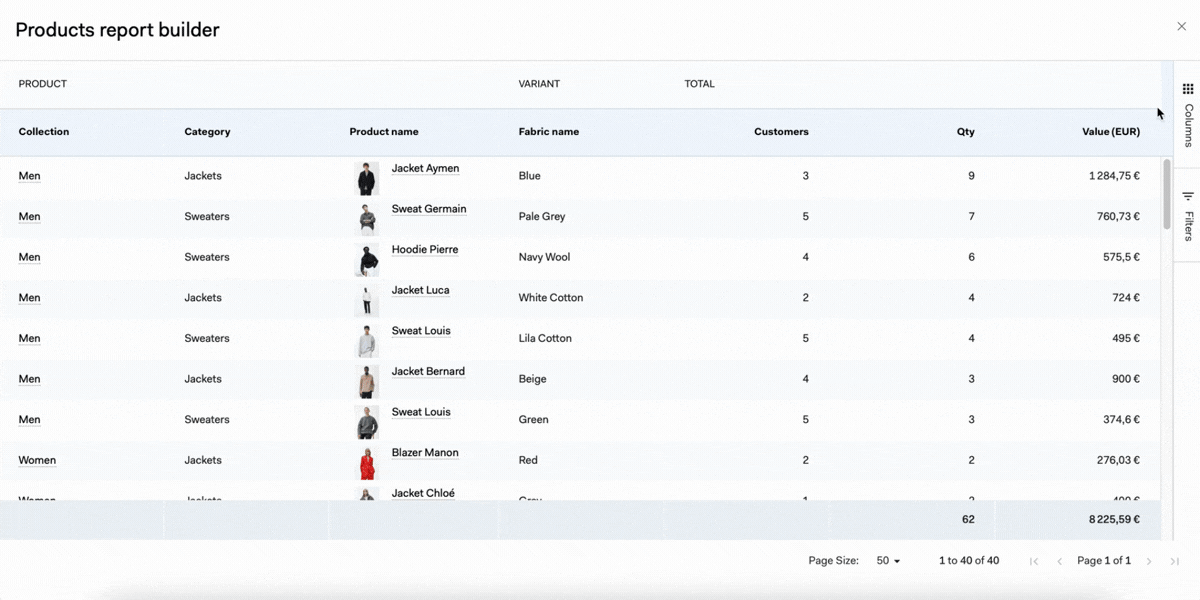Go to the previous page
This screenshot has width=1200, height=600.
(x=1059, y=561)
